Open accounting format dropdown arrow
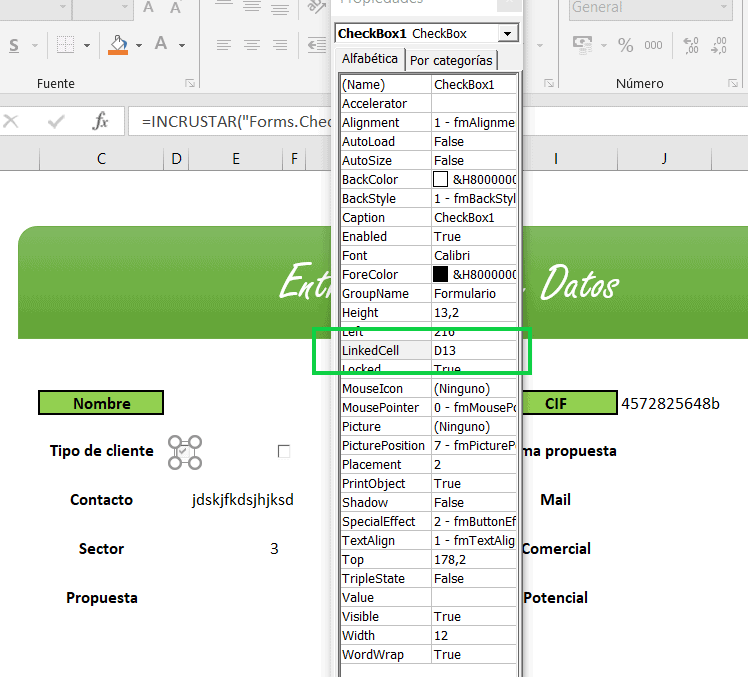 (x=603, y=46)
